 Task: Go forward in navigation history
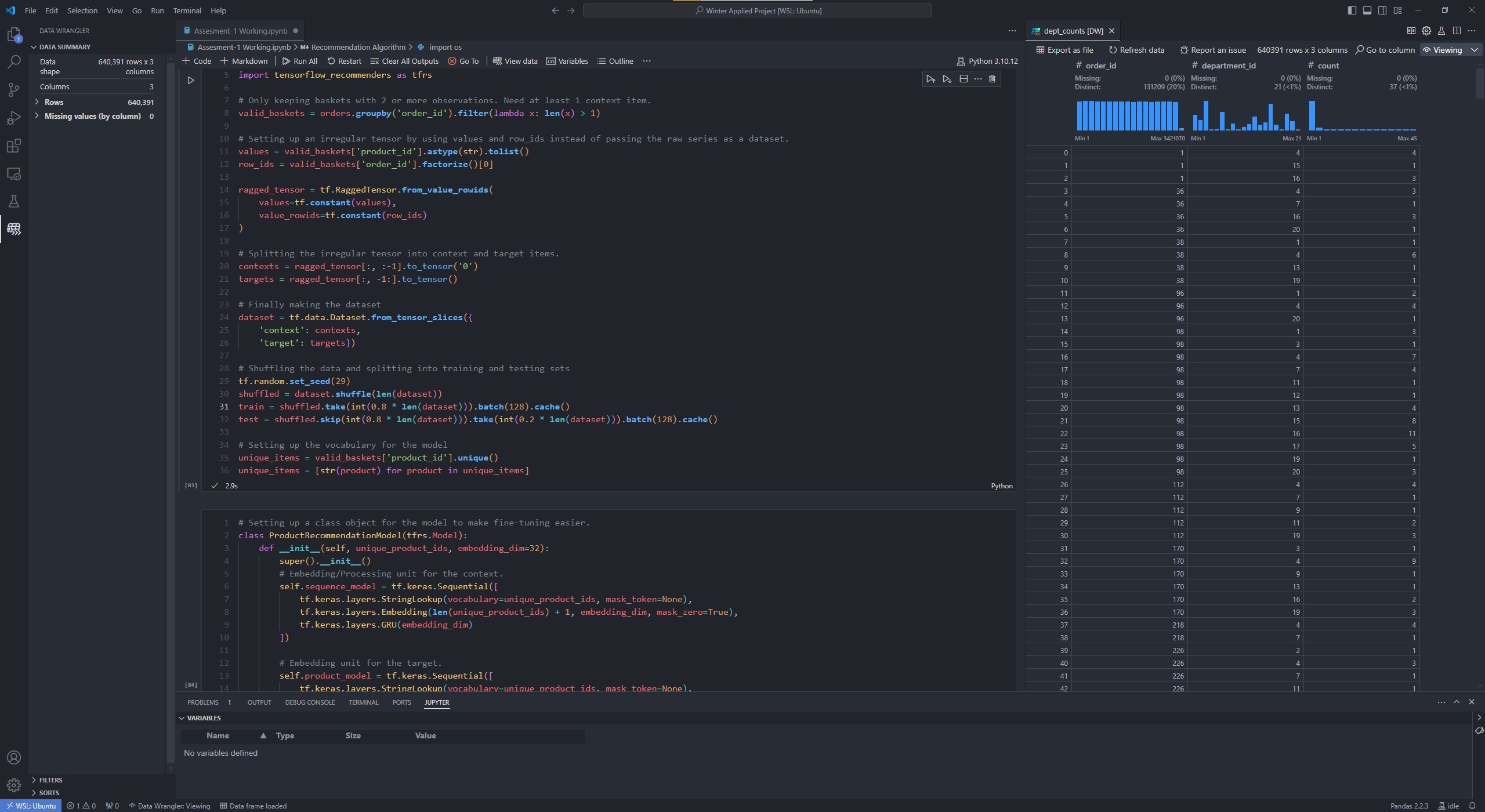coord(571,10)
